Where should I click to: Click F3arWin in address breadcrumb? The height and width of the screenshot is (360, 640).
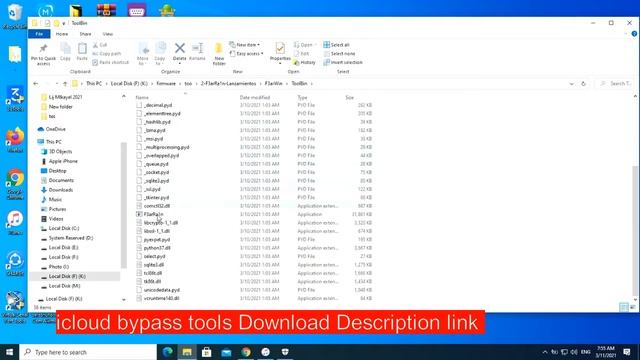click(273, 84)
